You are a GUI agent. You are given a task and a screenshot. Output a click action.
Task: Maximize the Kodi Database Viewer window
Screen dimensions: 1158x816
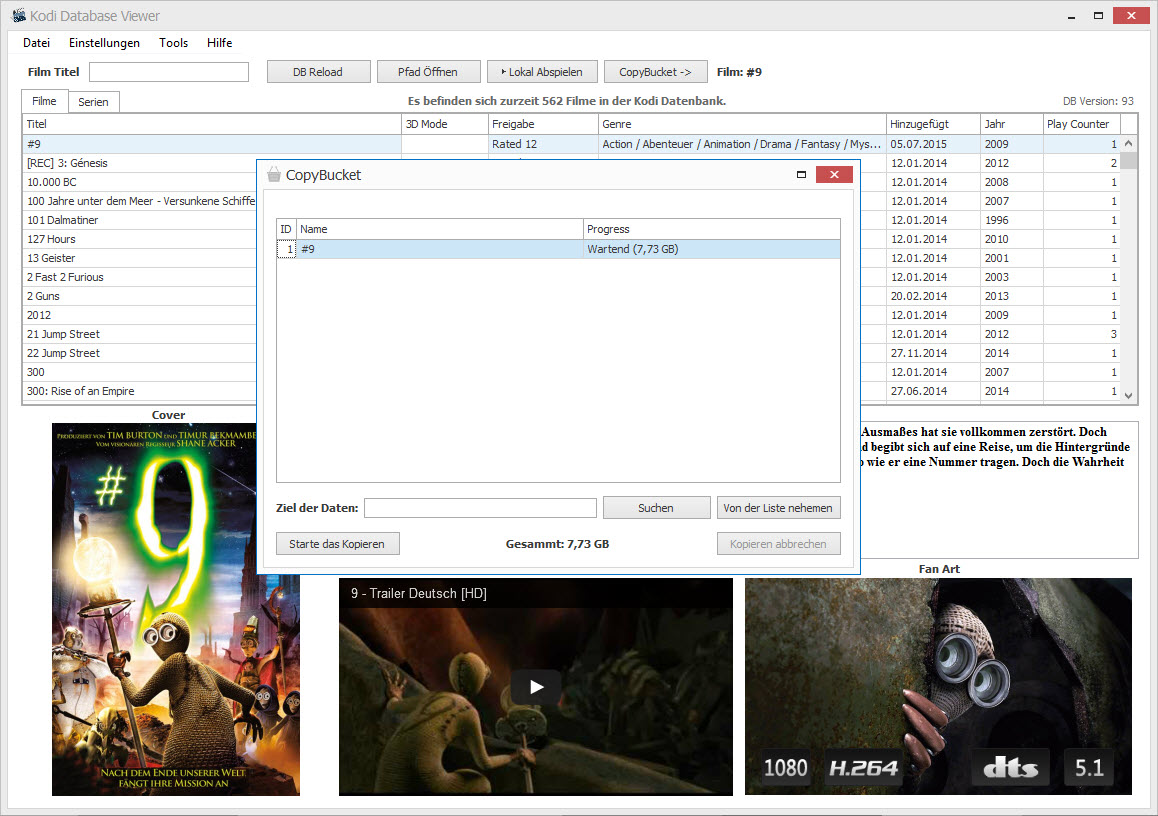(1098, 16)
